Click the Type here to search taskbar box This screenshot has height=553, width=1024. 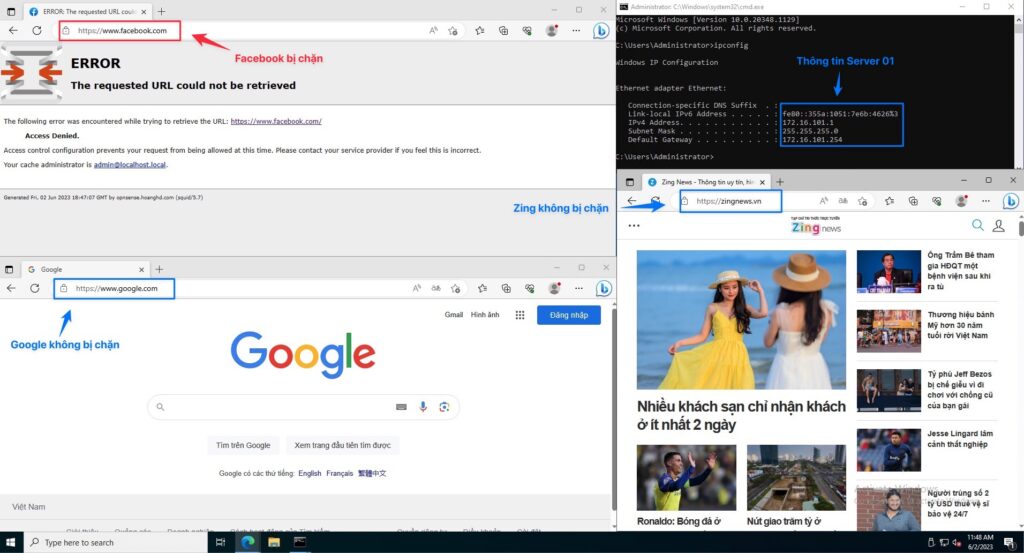pyautogui.click(x=116, y=542)
